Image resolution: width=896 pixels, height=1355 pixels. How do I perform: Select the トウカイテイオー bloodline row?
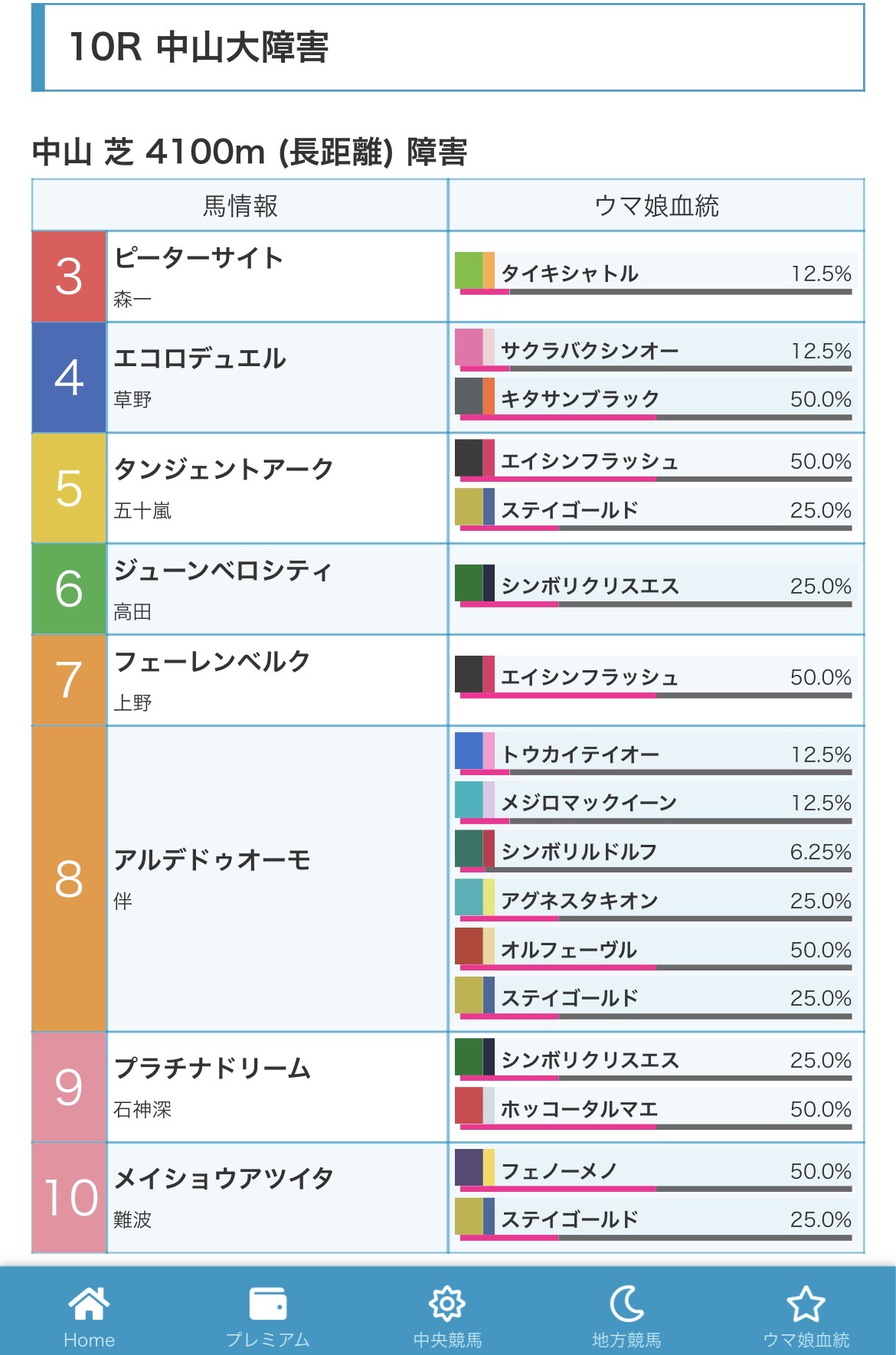pyautogui.click(x=656, y=754)
